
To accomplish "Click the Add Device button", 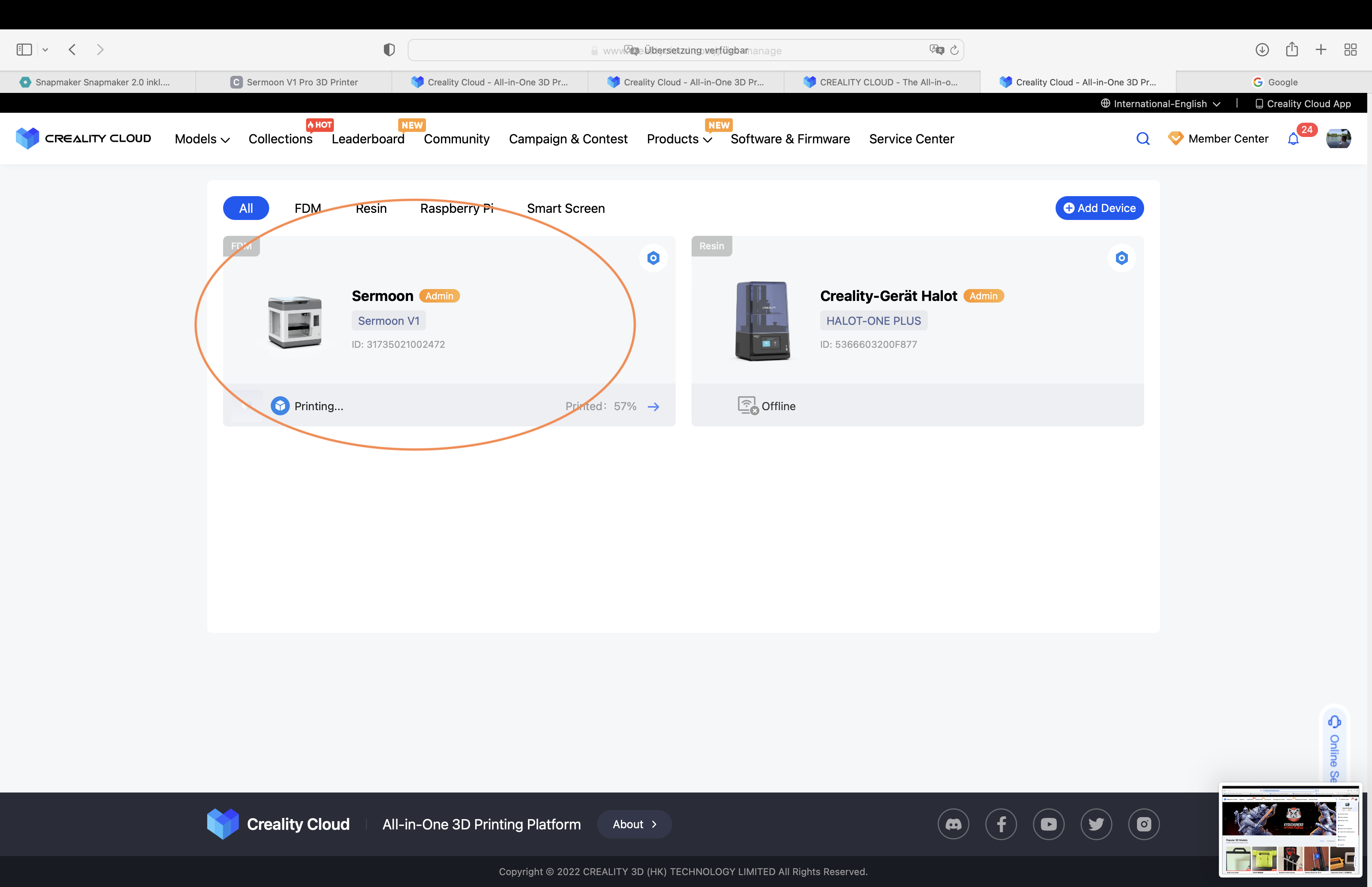I will 1099,208.
